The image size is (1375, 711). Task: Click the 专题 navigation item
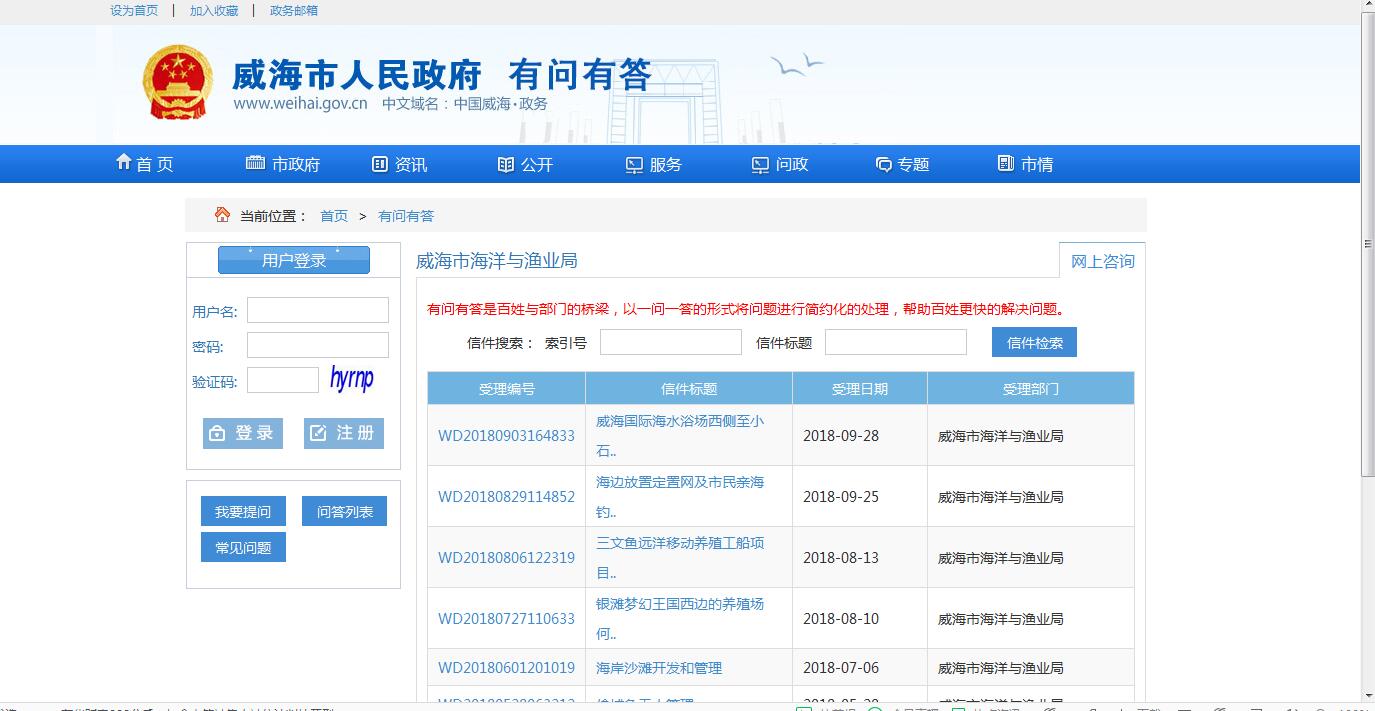pyautogui.click(x=902, y=164)
